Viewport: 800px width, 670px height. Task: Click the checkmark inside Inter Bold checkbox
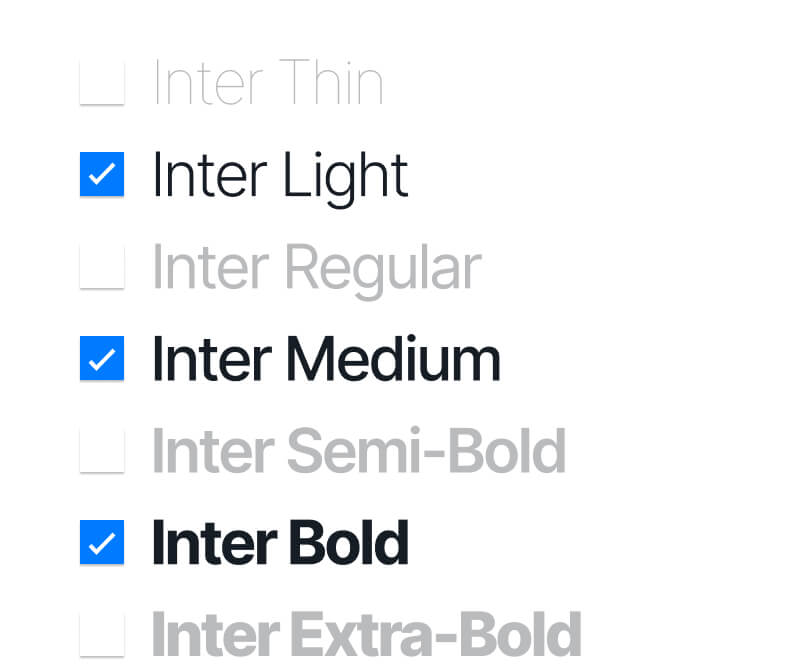101,543
